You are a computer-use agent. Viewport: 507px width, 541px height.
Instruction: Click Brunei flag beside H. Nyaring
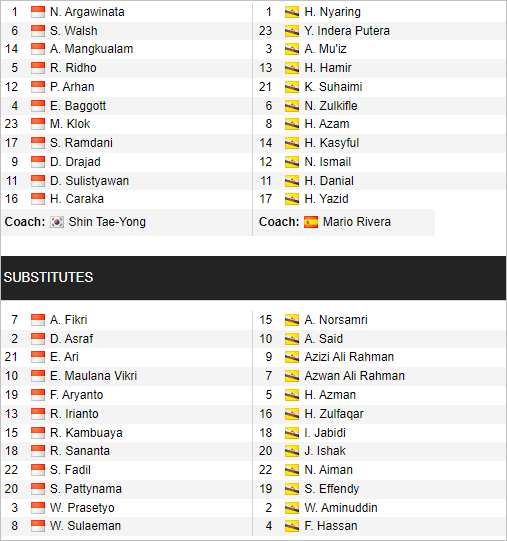[x=292, y=12]
